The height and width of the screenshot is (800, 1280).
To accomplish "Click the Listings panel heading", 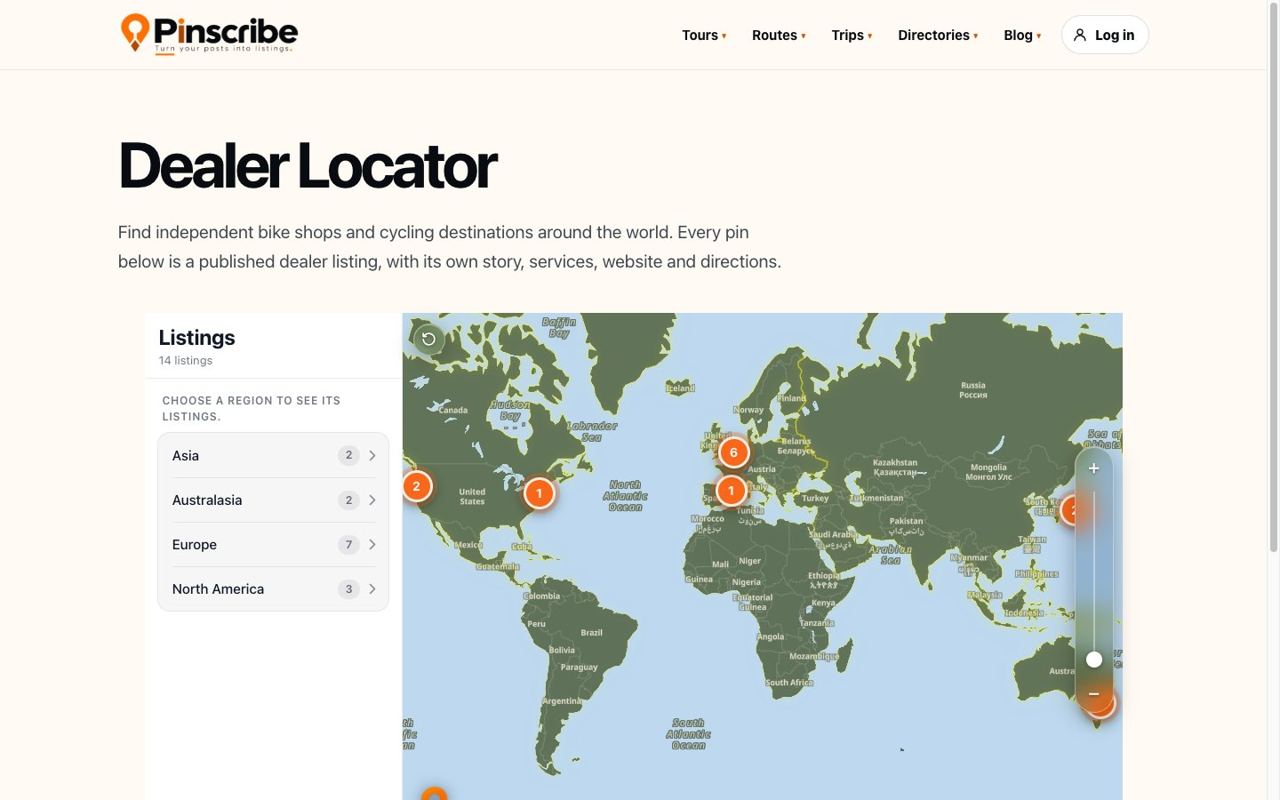I will pyautogui.click(x=197, y=337).
